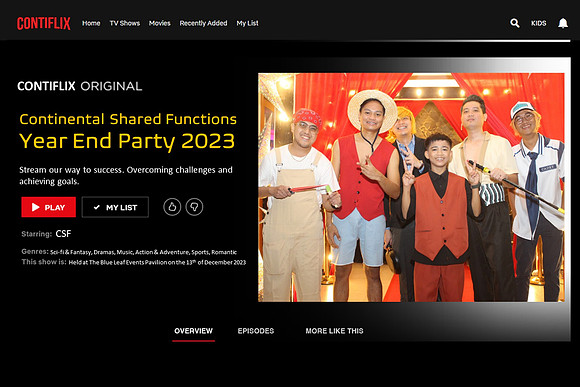Open the notifications bell icon
580x387 pixels.
click(563, 23)
